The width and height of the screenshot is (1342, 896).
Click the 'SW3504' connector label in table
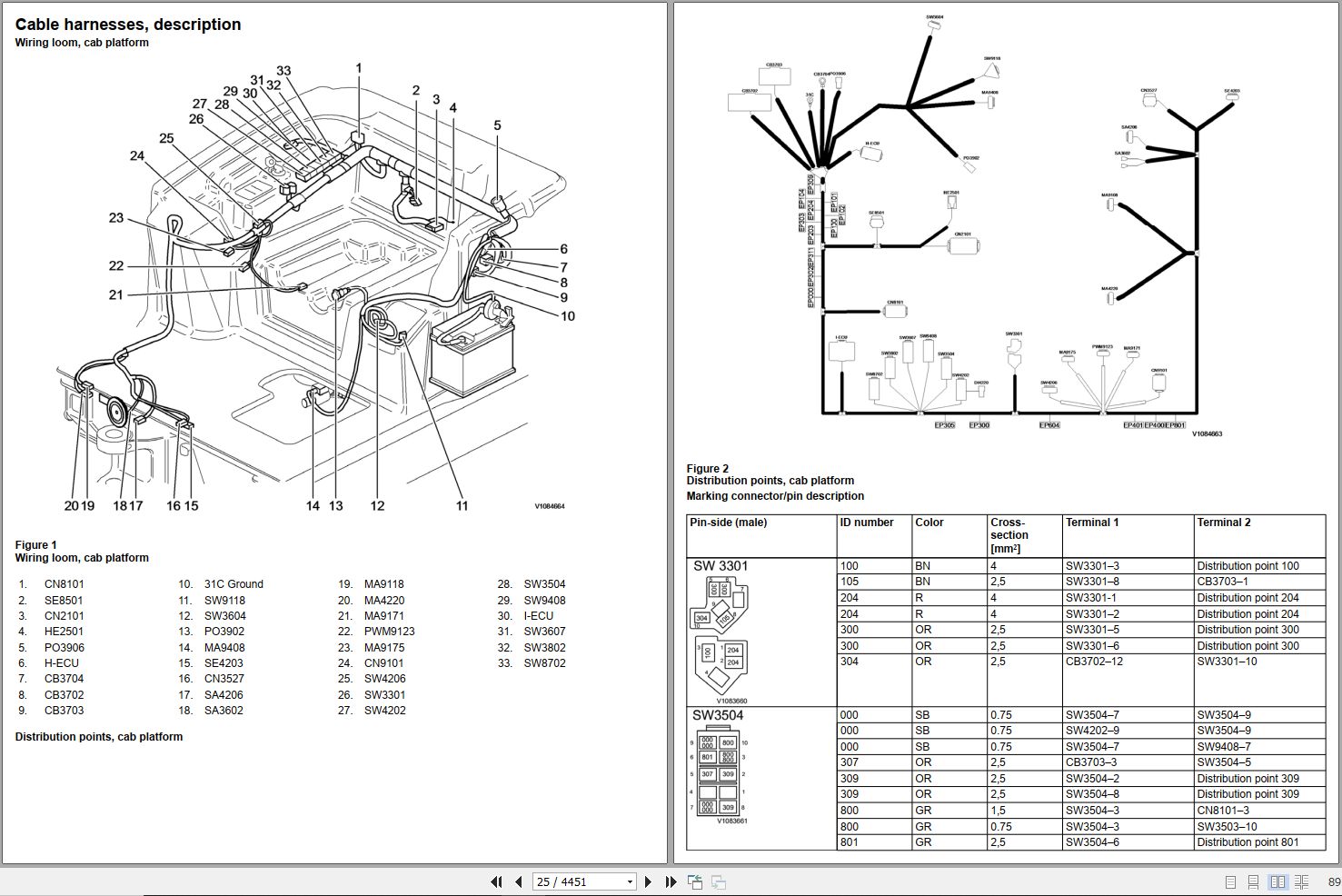pos(718,715)
